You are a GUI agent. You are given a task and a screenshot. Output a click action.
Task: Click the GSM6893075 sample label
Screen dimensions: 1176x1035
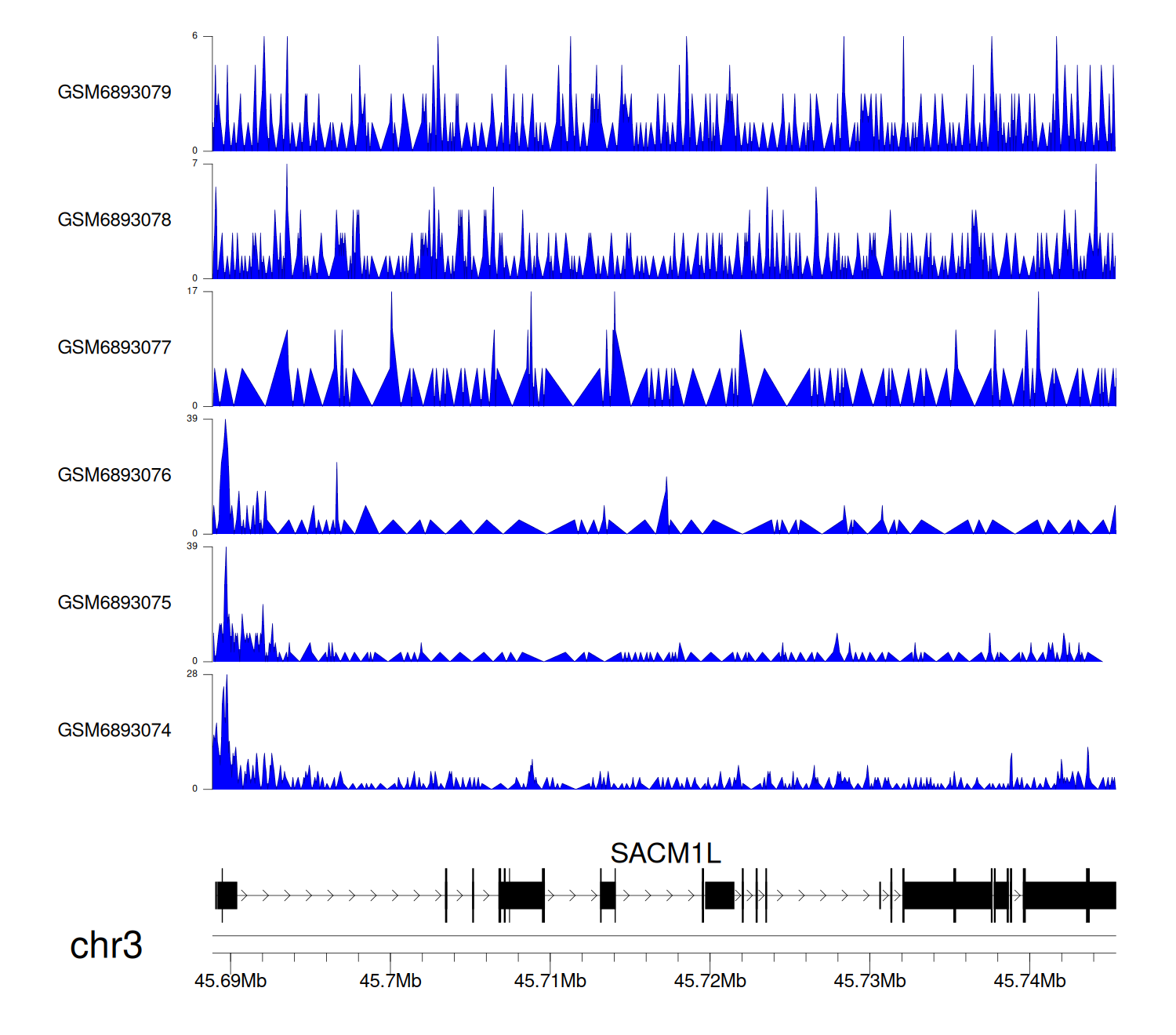point(114,603)
